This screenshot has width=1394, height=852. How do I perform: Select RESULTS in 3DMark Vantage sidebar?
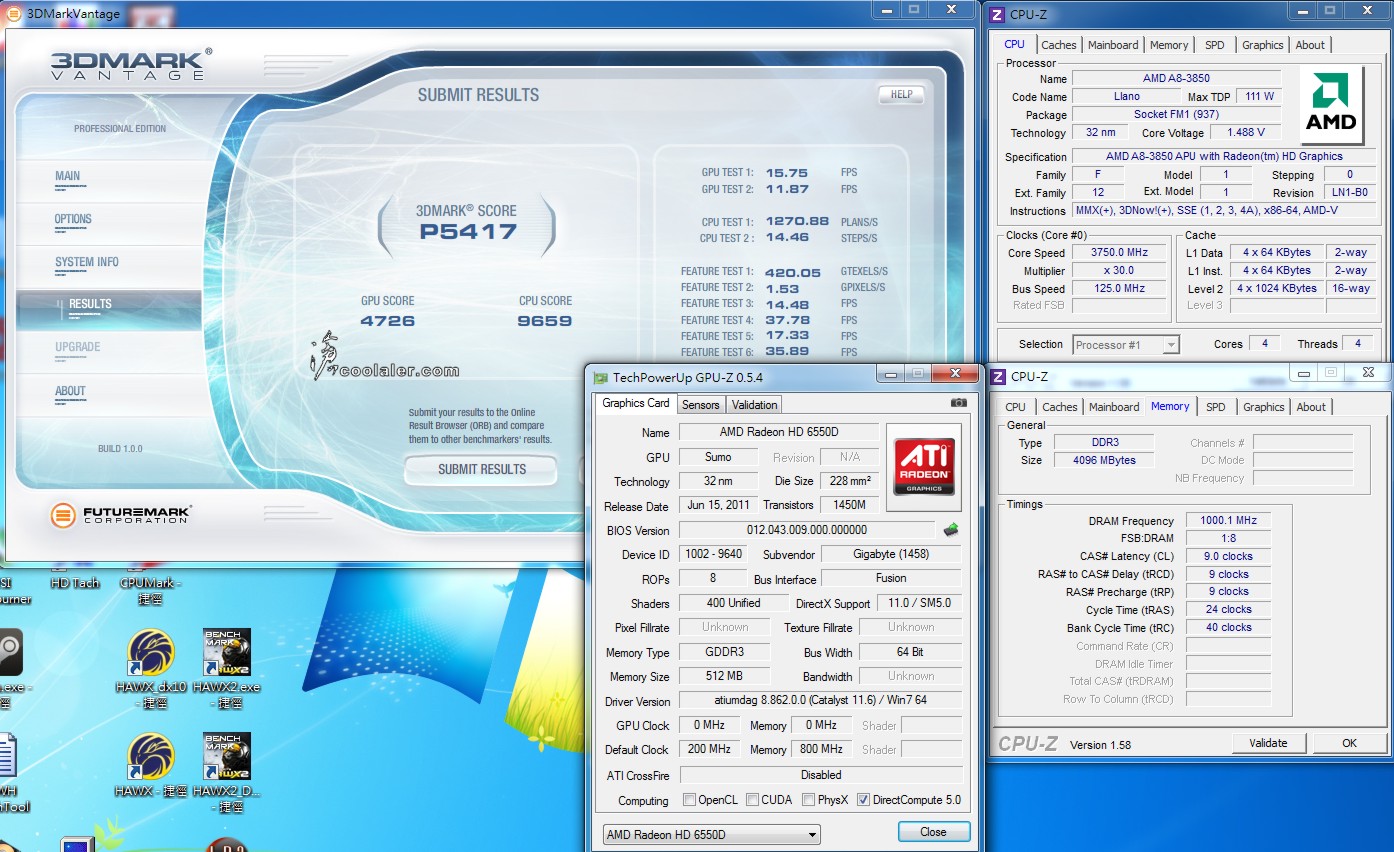click(x=108, y=310)
